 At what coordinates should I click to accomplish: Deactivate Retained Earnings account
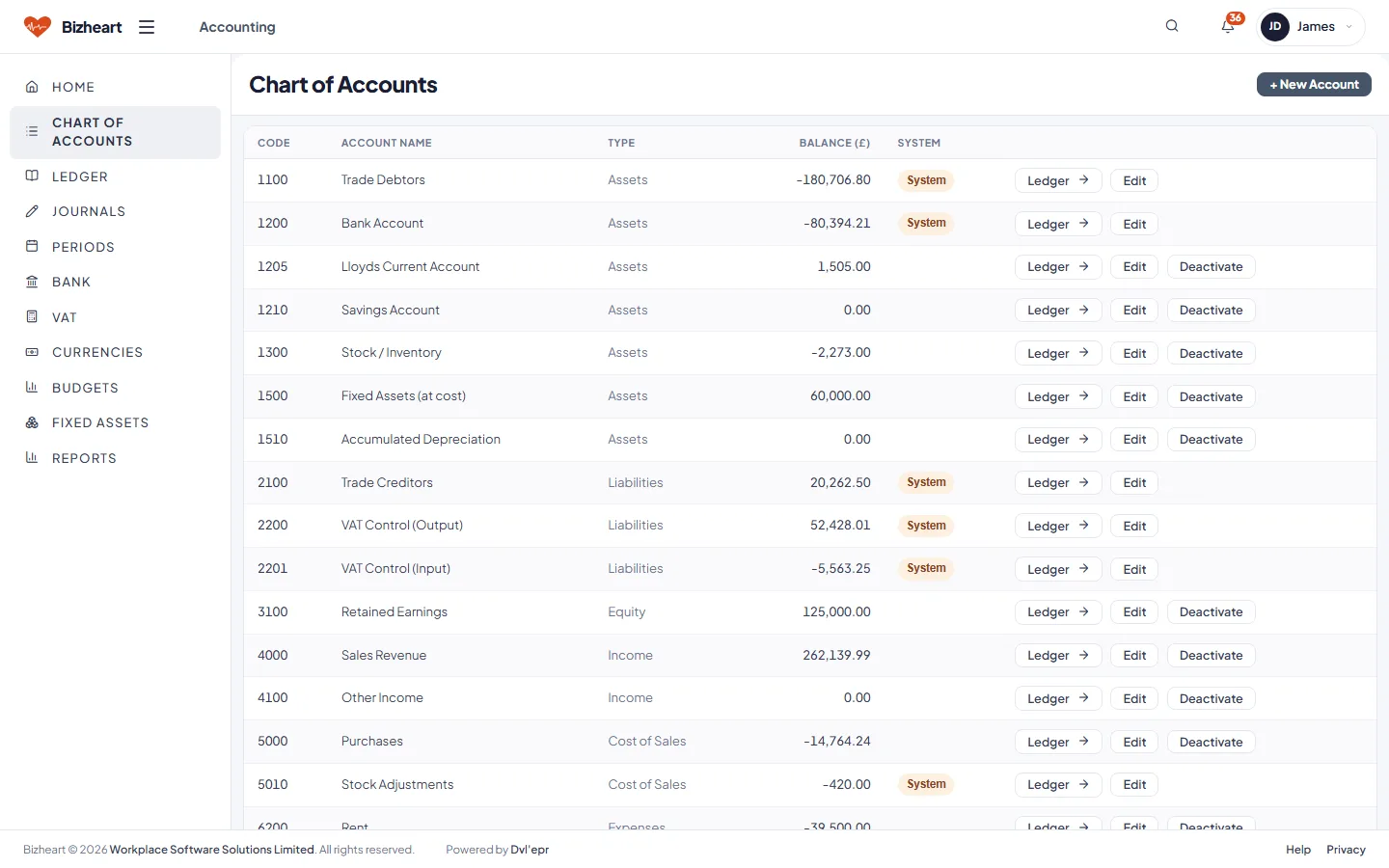tap(1211, 612)
